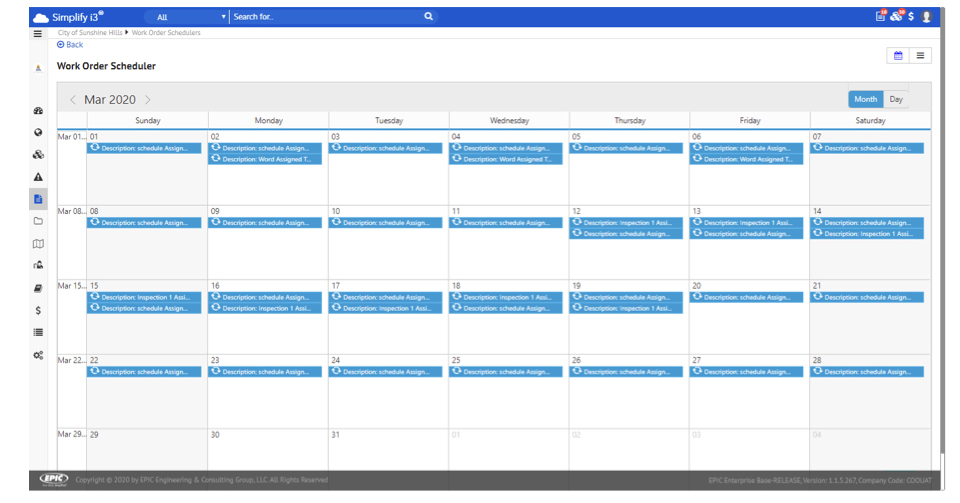Go to next month using right chevron

tap(148, 100)
